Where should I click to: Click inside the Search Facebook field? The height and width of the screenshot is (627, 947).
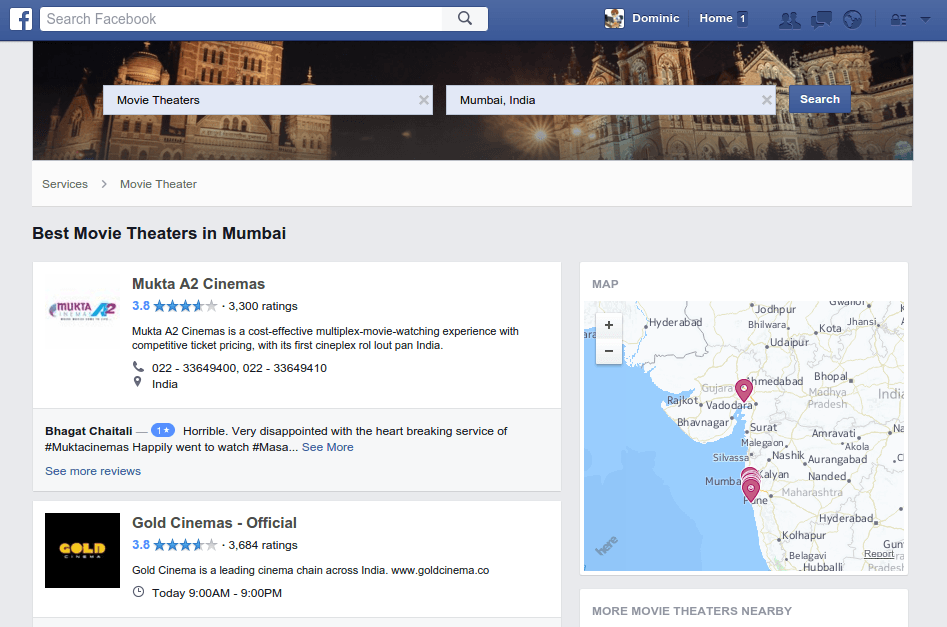coord(240,18)
